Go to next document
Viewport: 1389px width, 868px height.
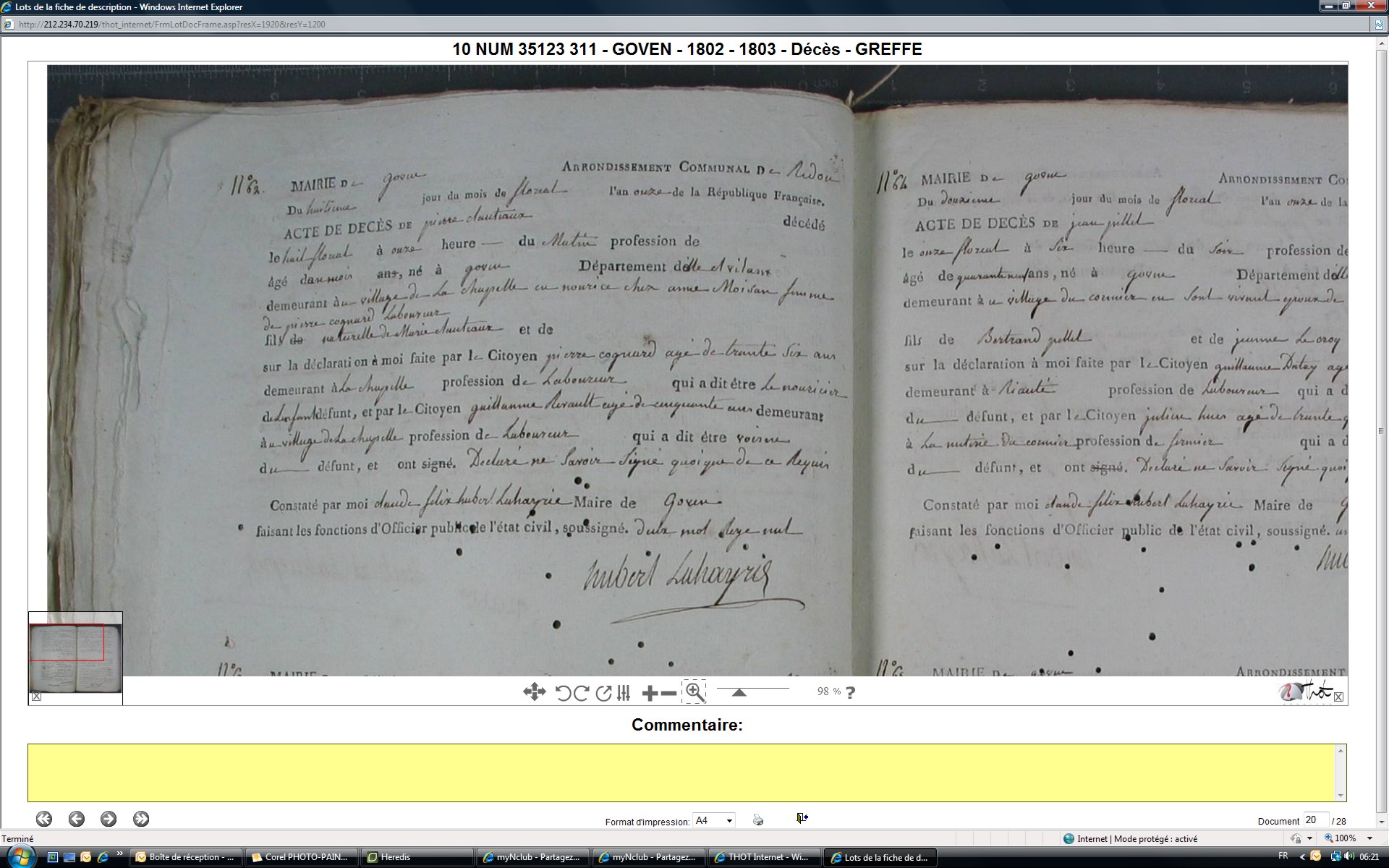109,819
